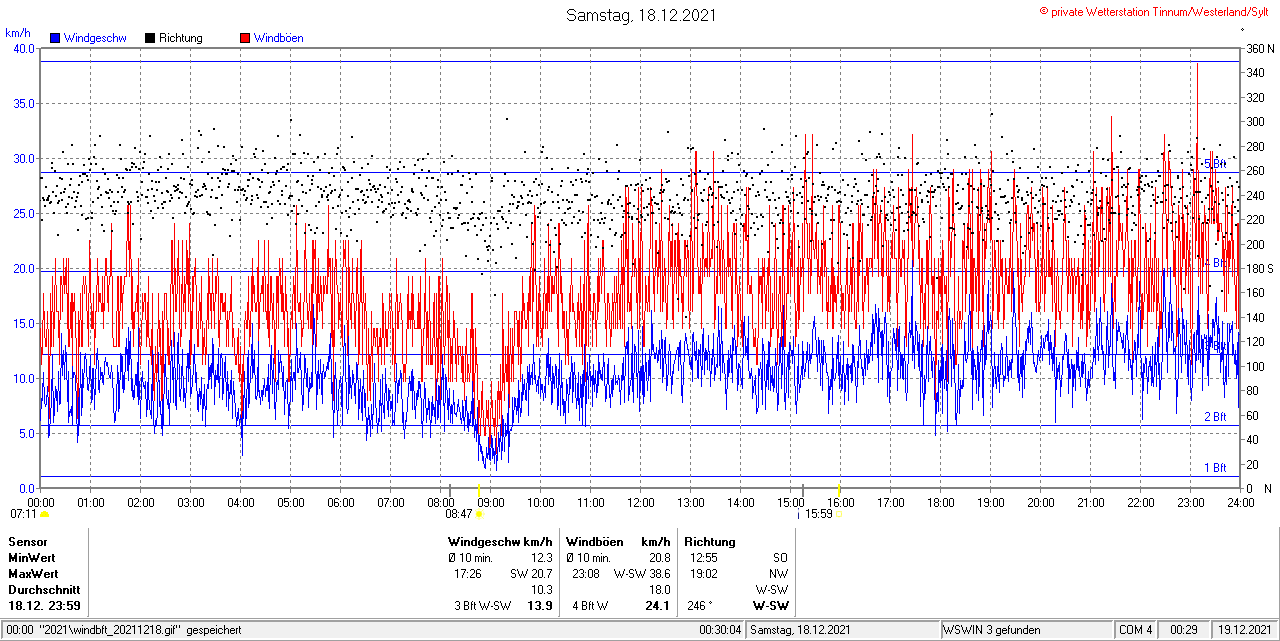Screen dimensions: 1280x641
Task: Click the Durchschnitt row label
Action: 43,590
